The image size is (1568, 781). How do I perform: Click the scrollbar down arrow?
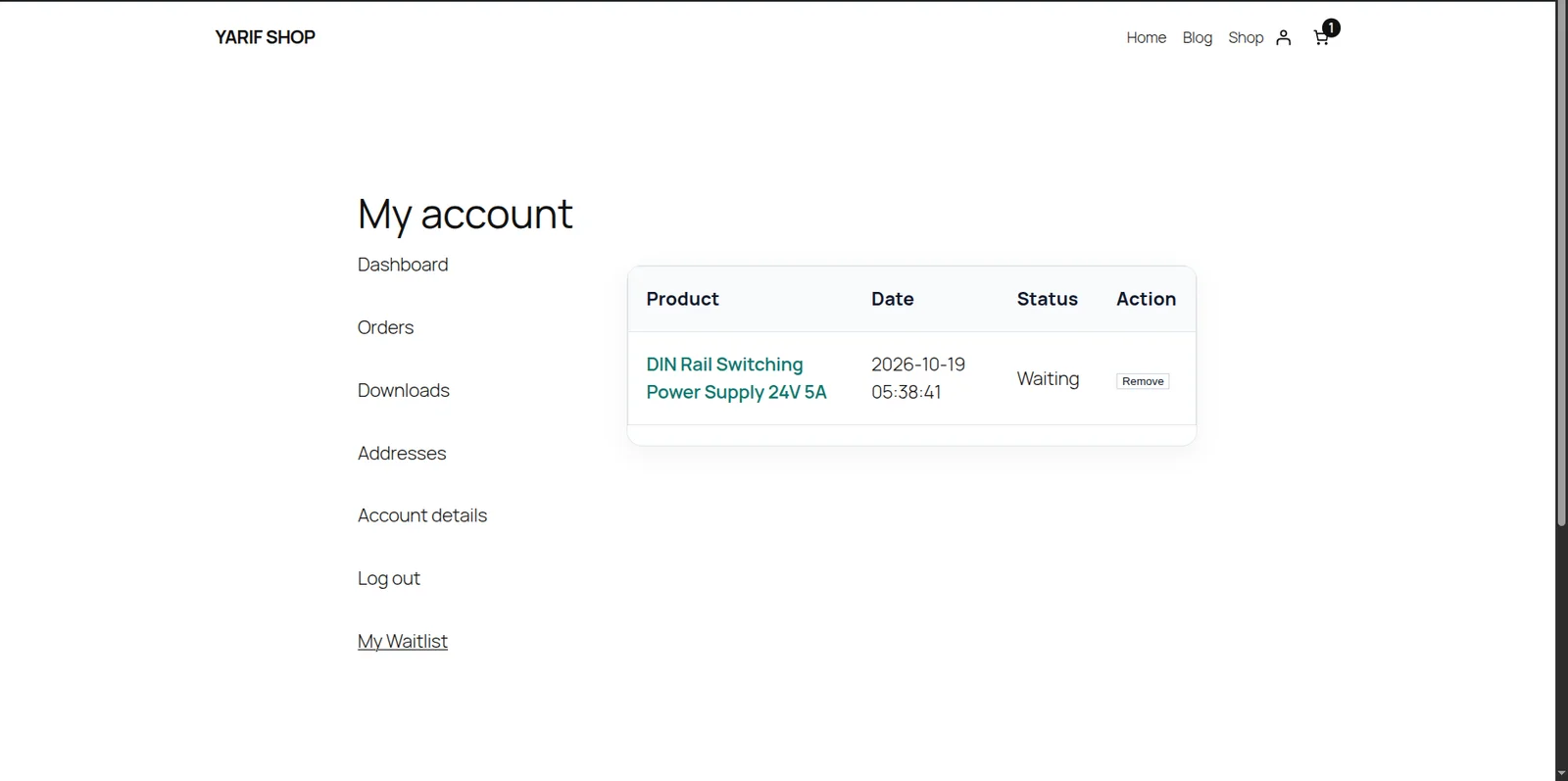pyautogui.click(x=1562, y=773)
